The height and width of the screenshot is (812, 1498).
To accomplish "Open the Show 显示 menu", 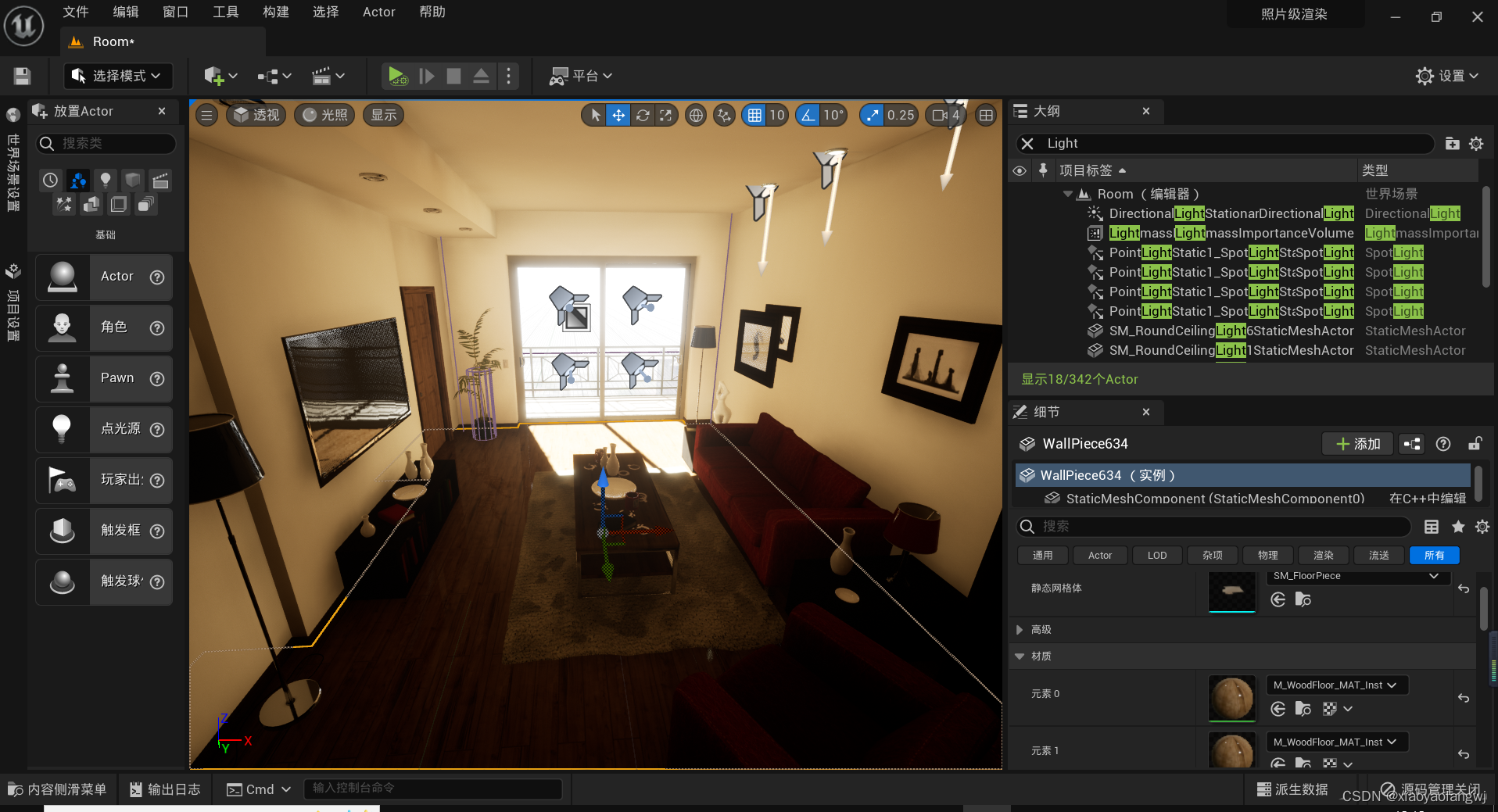I will point(384,116).
